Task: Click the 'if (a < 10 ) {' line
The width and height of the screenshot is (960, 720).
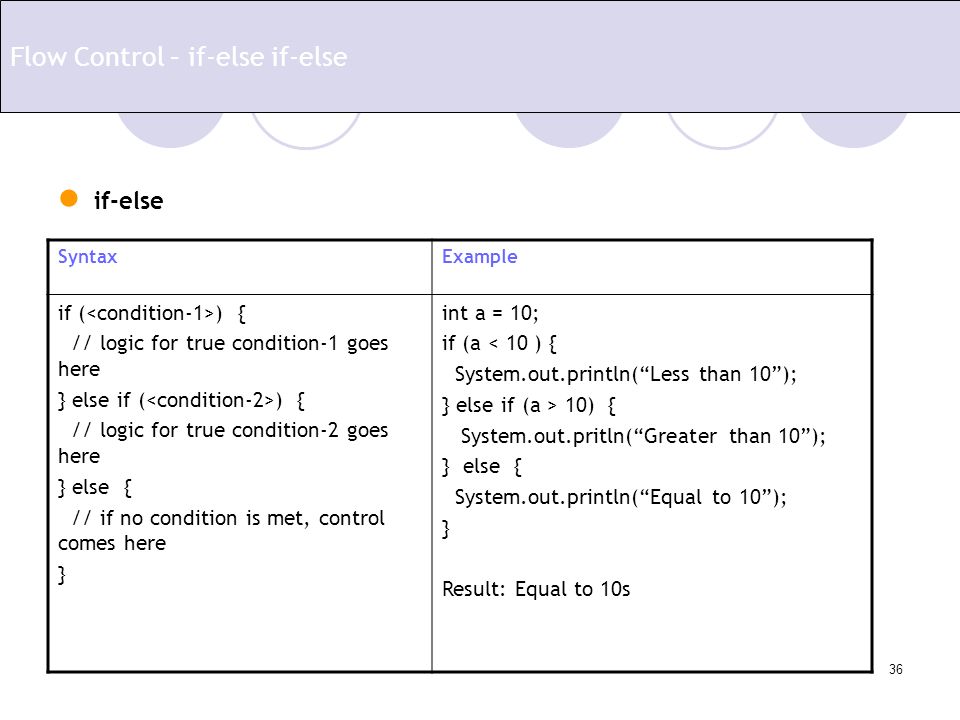Action: (x=499, y=343)
